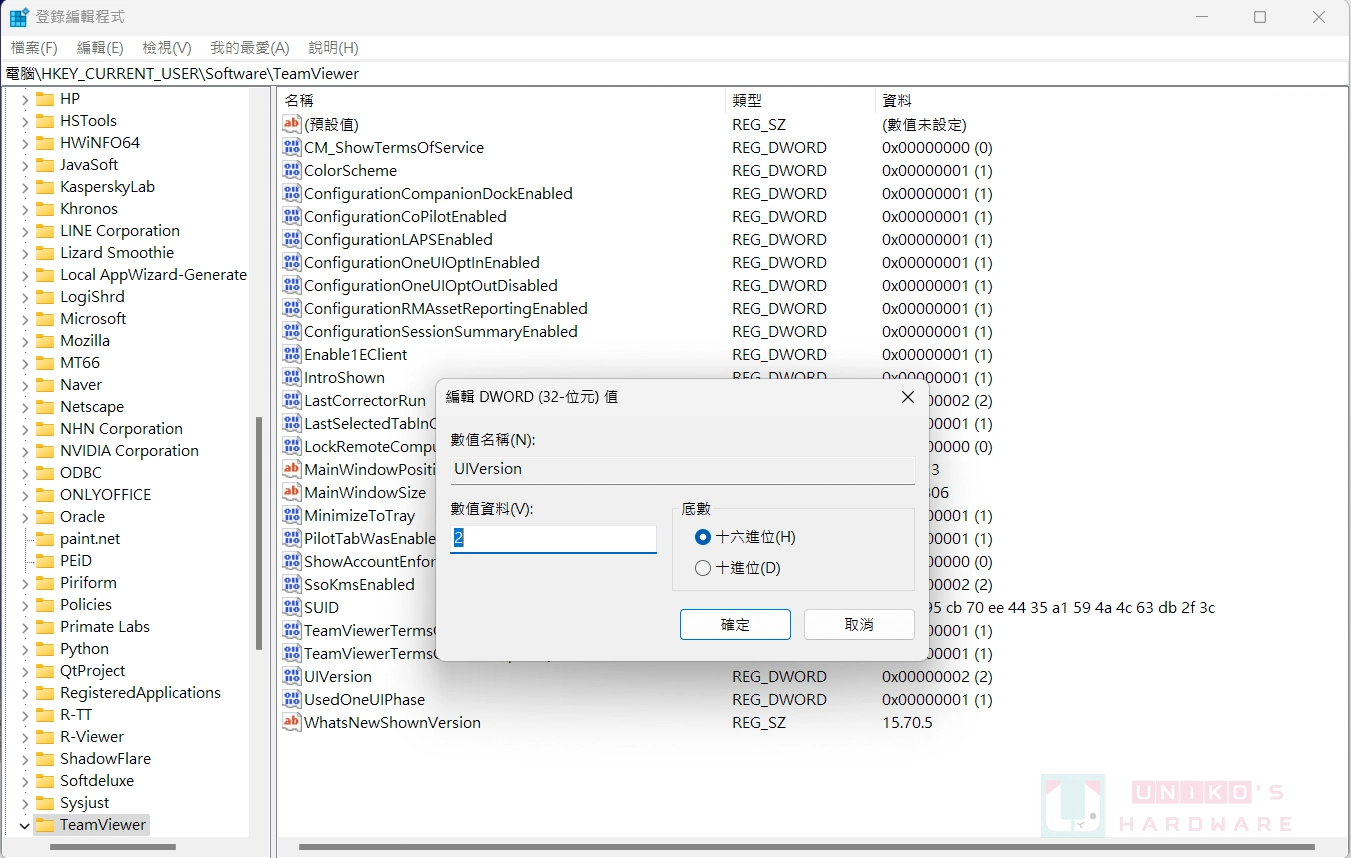1351x858 pixels.
Task: Select the 十六進位(H) hexadecimal radio button
Action: point(703,537)
